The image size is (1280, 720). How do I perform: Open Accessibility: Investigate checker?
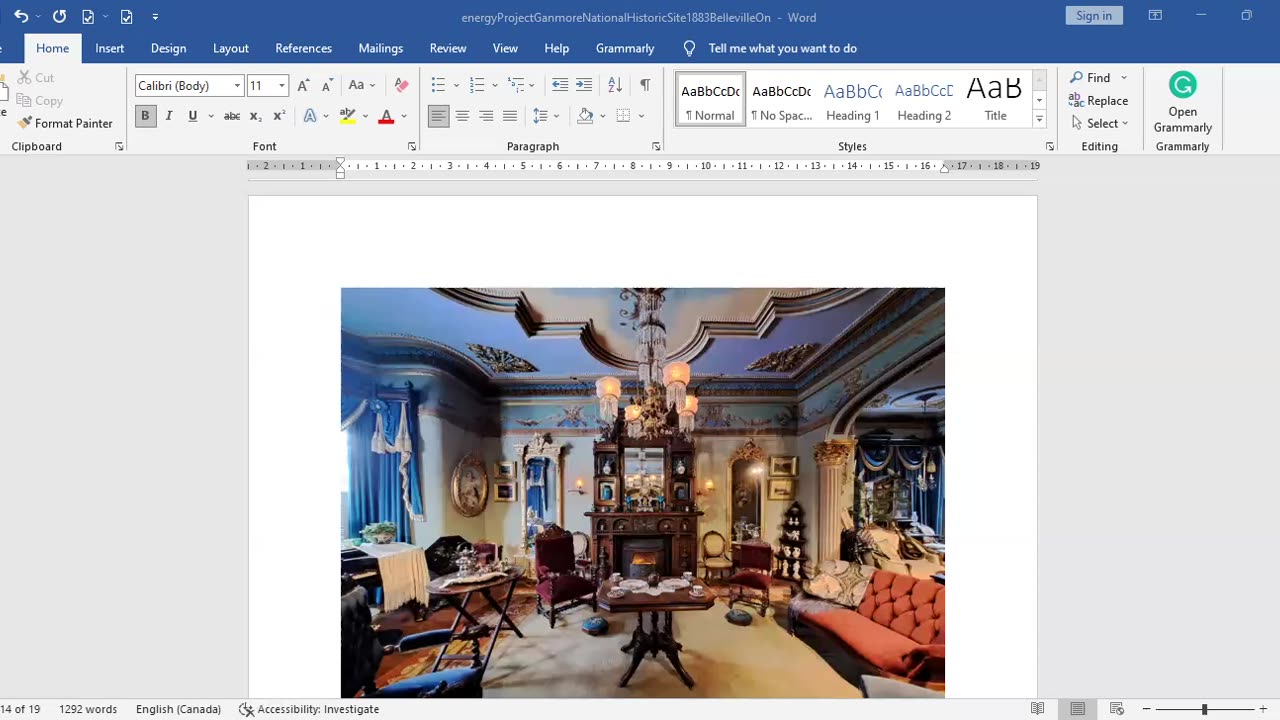(309, 709)
